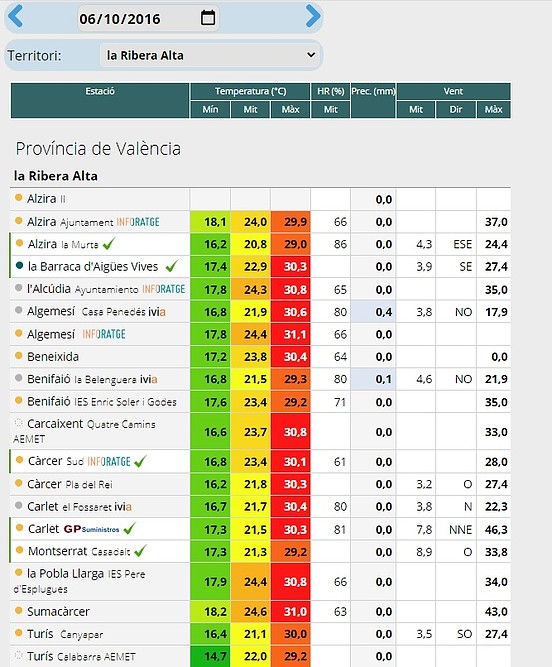This screenshot has height=667, width=552.
Task: Click the date field showing 06/10/2016
Action: tap(148, 18)
